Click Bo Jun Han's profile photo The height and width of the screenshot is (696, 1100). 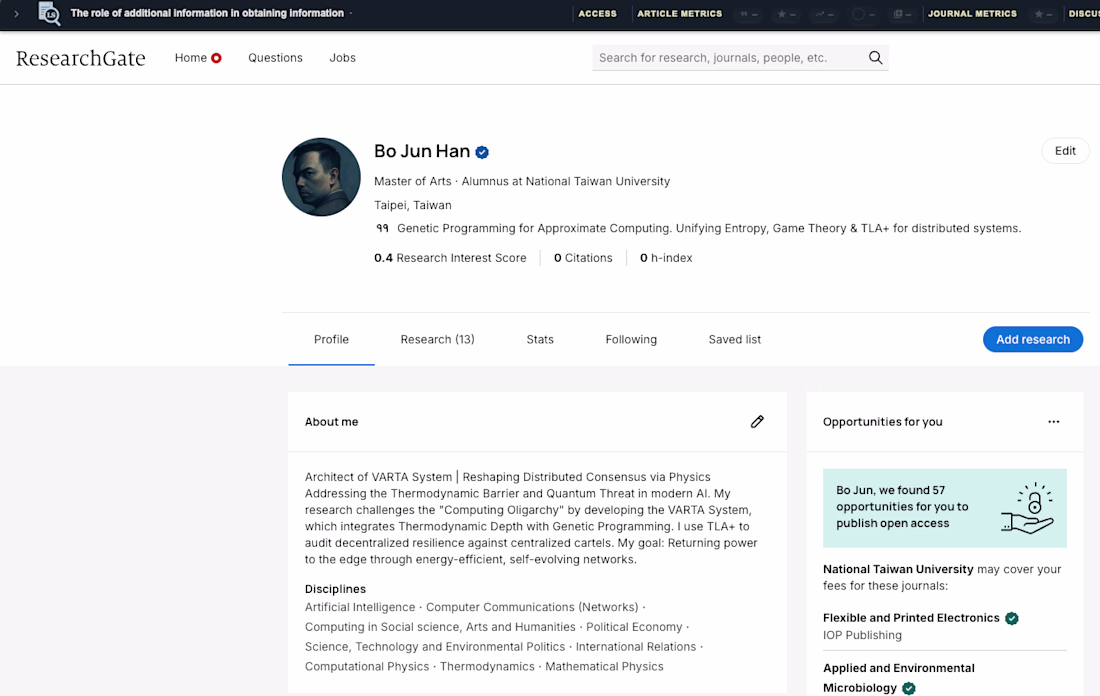(x=321, y=177)
